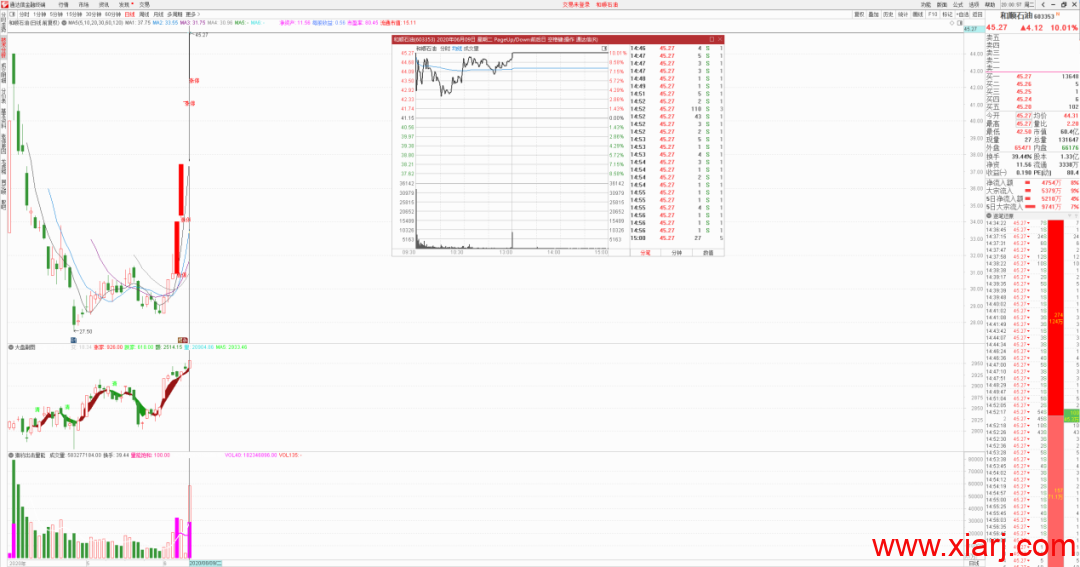
Task: Select the 日线 period tab
Action: point(129,14)
